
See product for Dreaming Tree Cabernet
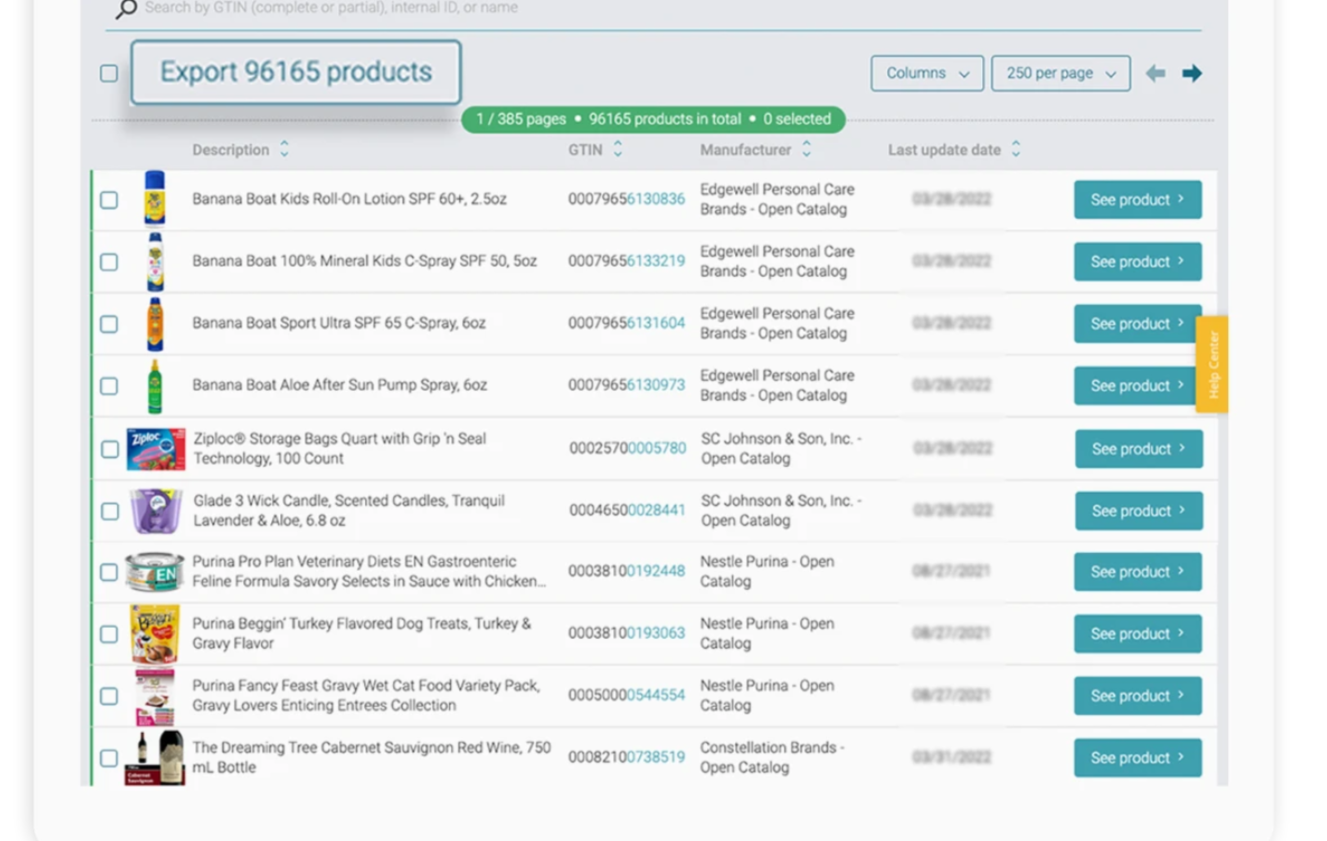1138,758
